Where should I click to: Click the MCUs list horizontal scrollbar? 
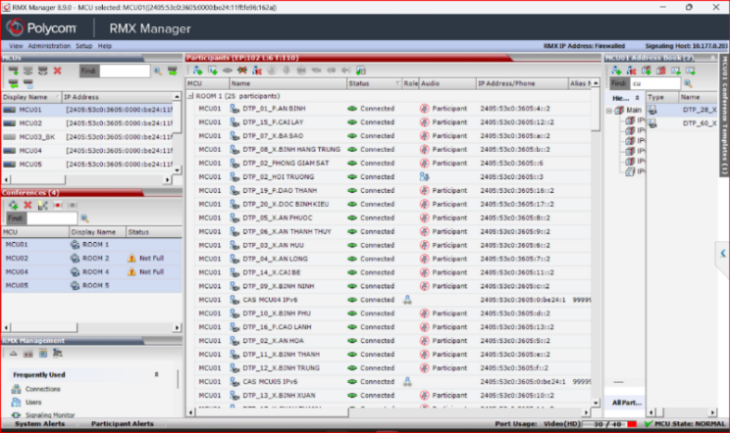click(86, 179)
